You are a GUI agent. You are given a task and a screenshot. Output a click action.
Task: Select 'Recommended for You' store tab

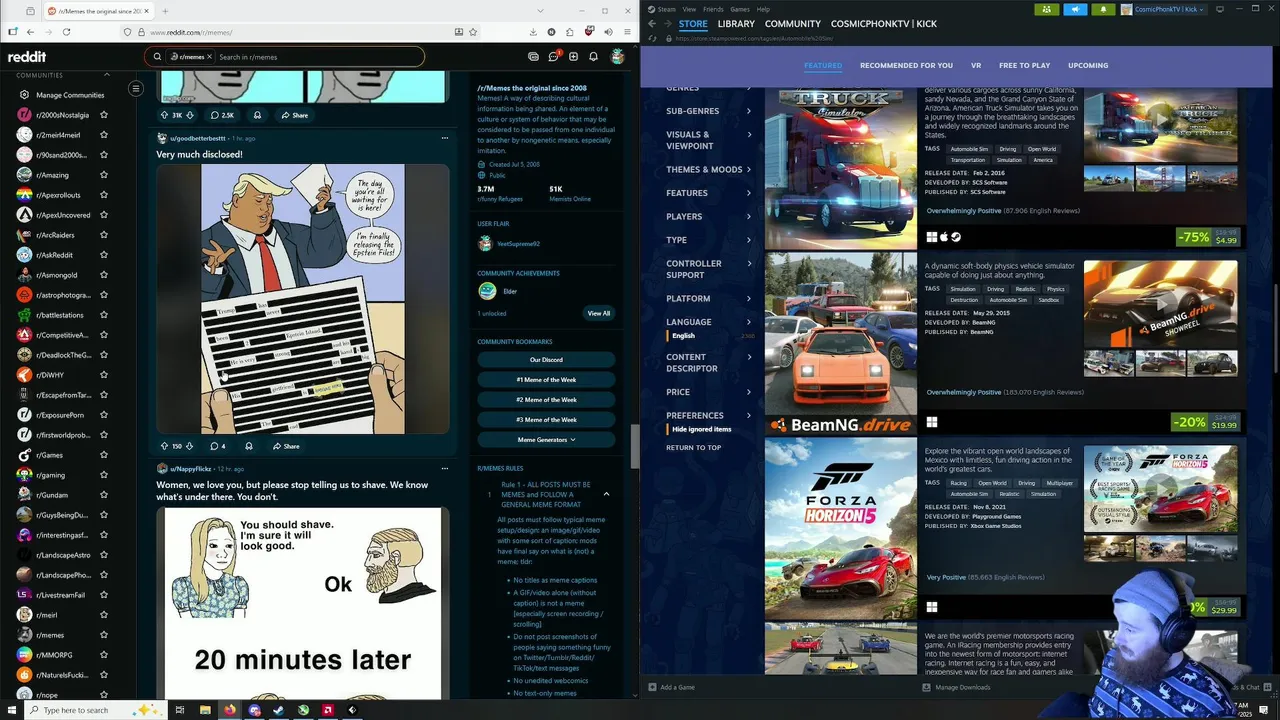coord(906,65)
